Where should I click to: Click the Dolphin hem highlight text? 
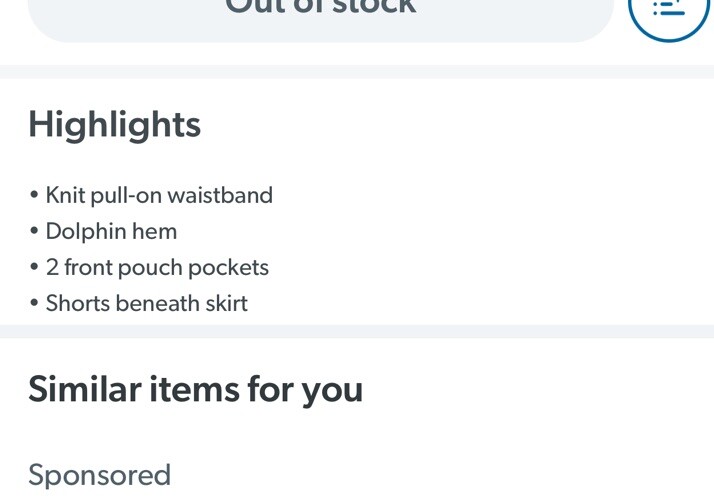(x=111, y=232)
